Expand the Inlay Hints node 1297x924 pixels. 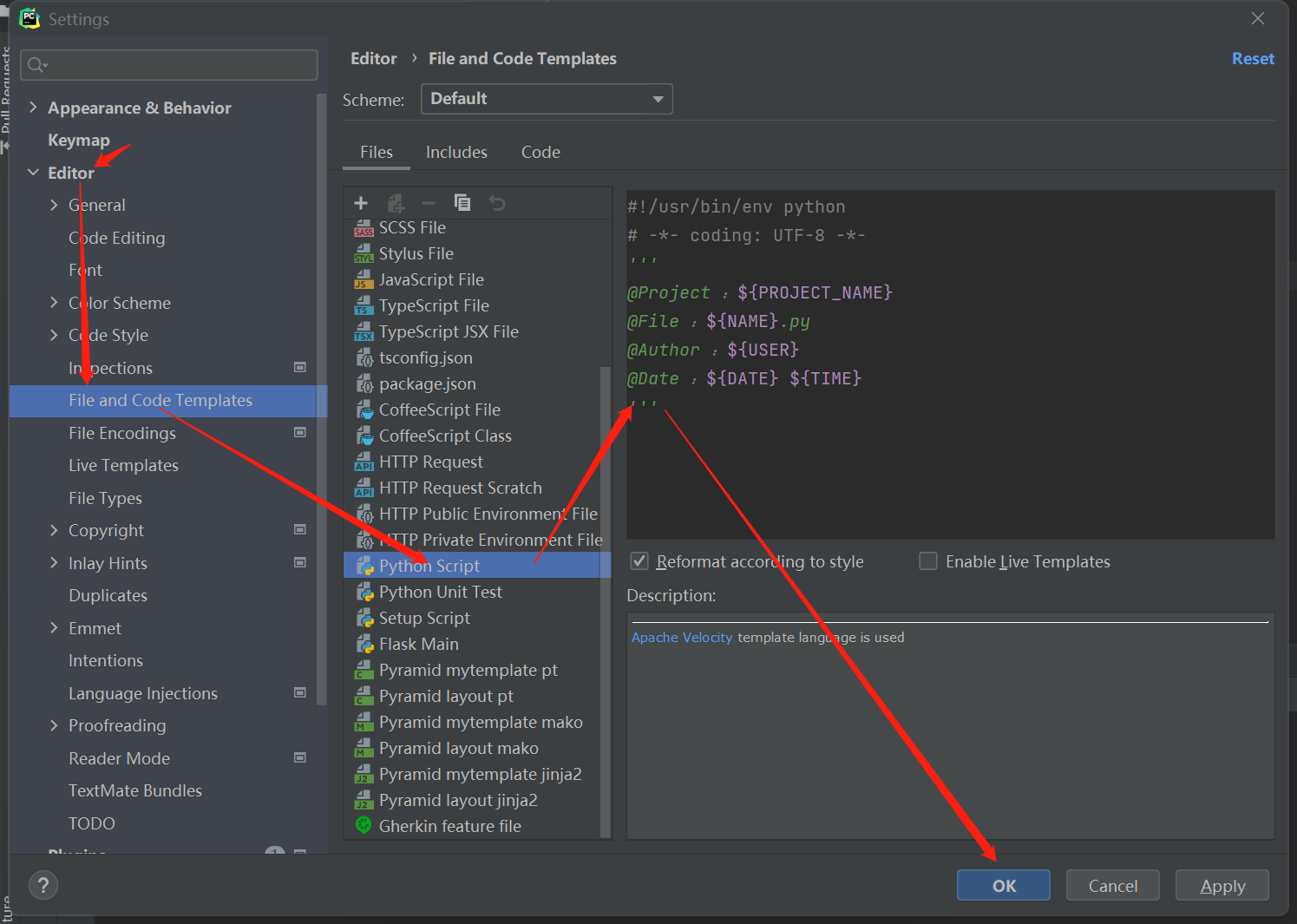point(54,563)
